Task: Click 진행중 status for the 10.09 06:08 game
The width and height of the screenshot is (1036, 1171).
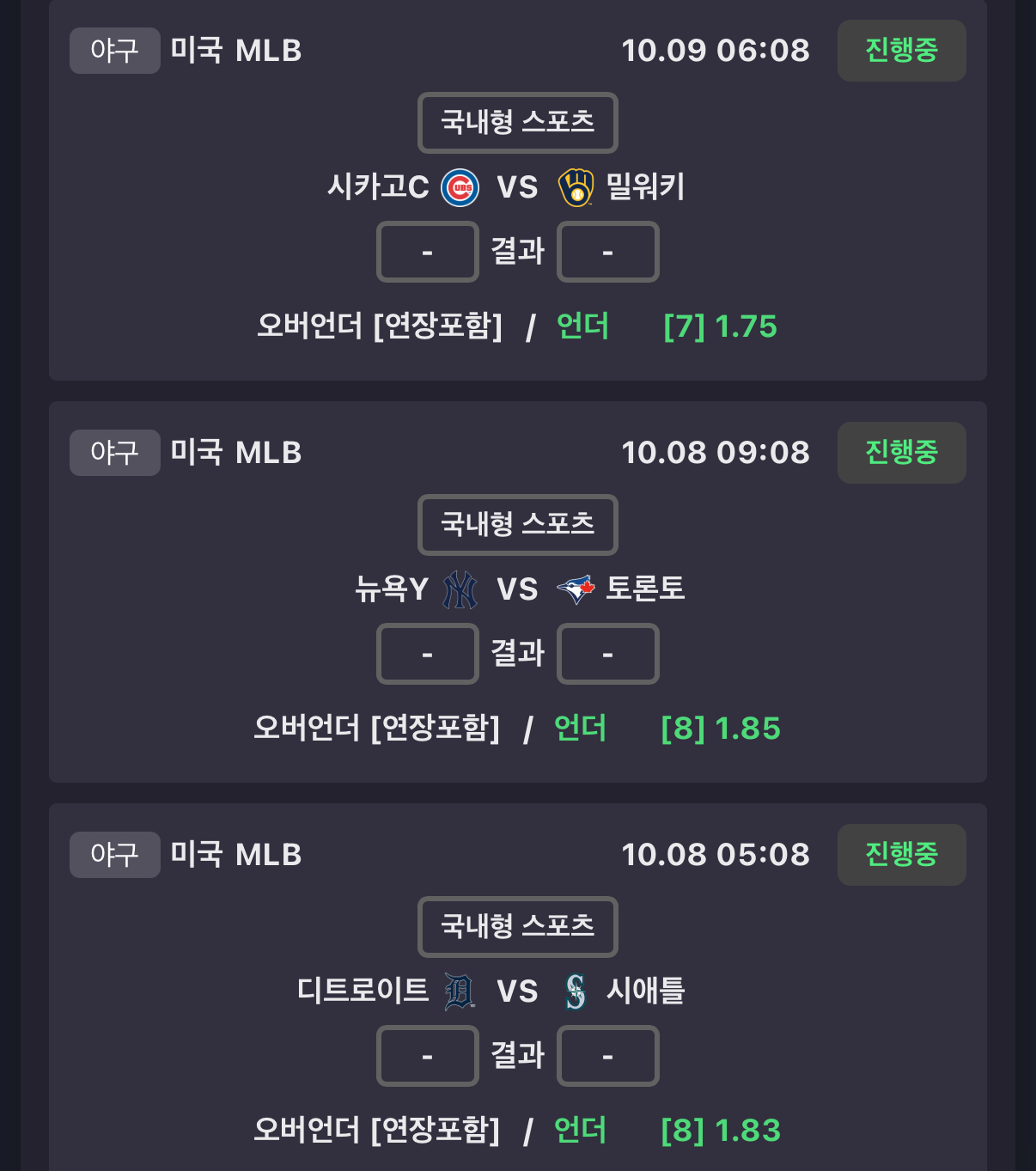Action: point(901,51)
